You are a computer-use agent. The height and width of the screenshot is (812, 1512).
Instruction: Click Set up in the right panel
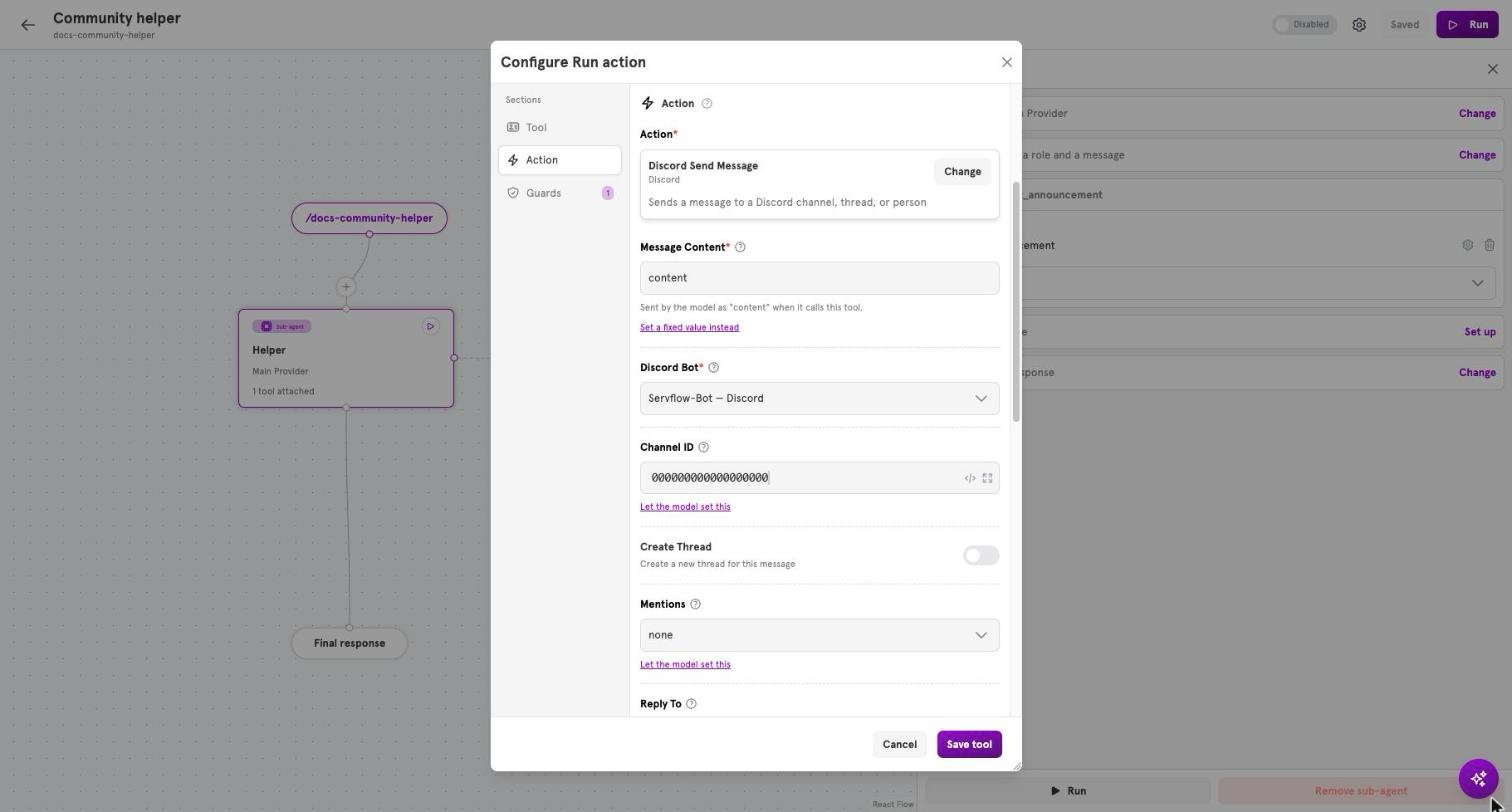1480,332
